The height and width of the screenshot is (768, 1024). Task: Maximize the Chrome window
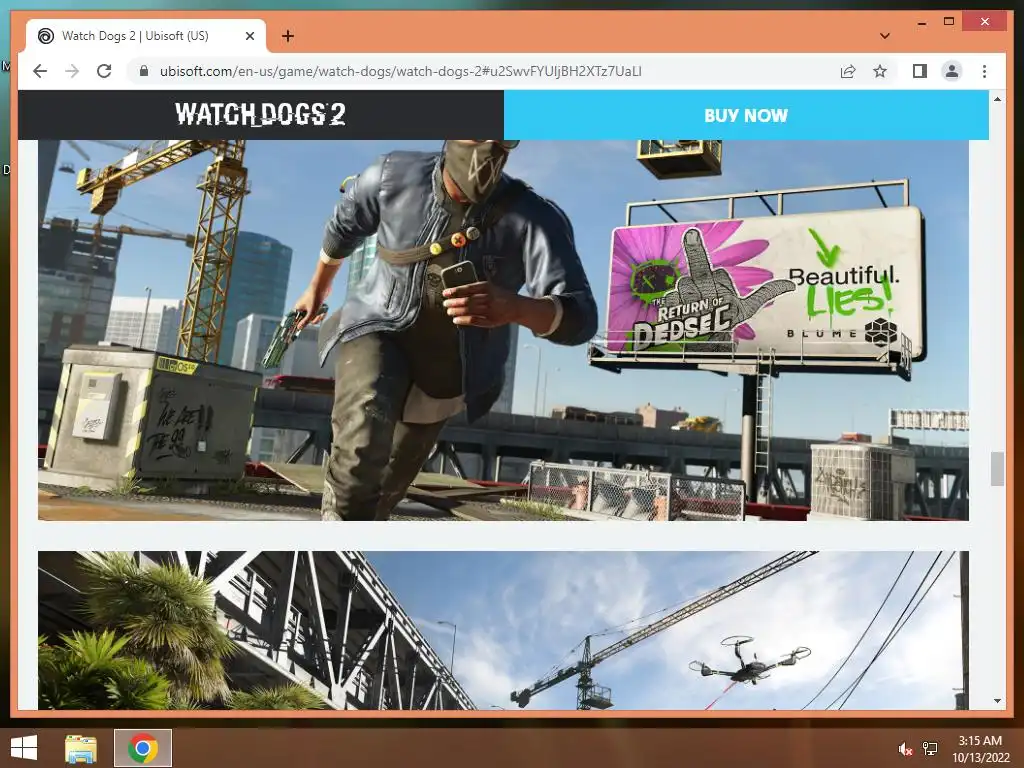[x=949, y=22]
